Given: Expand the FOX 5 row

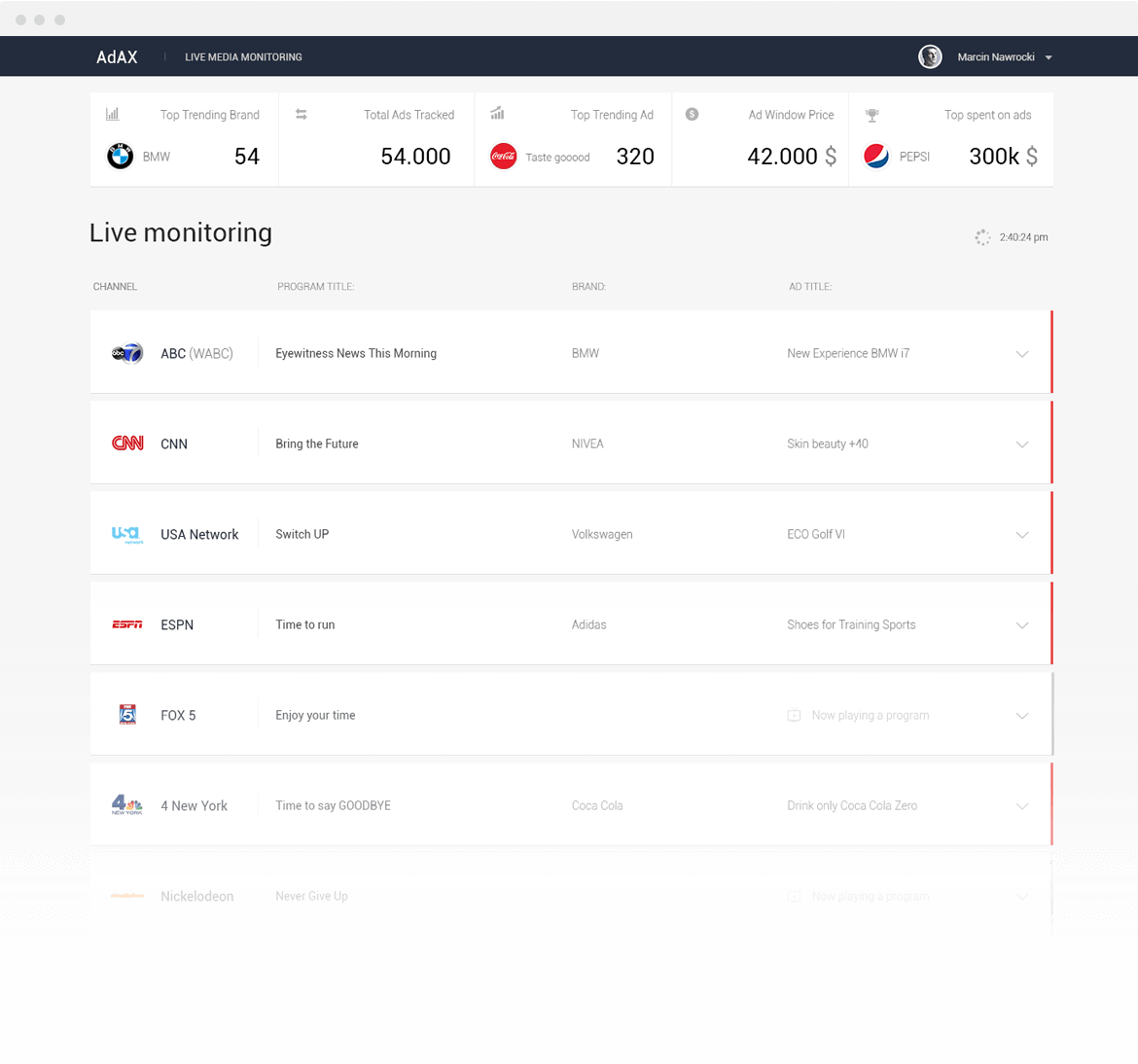Looking at the screenshot, I should 1022,717.
